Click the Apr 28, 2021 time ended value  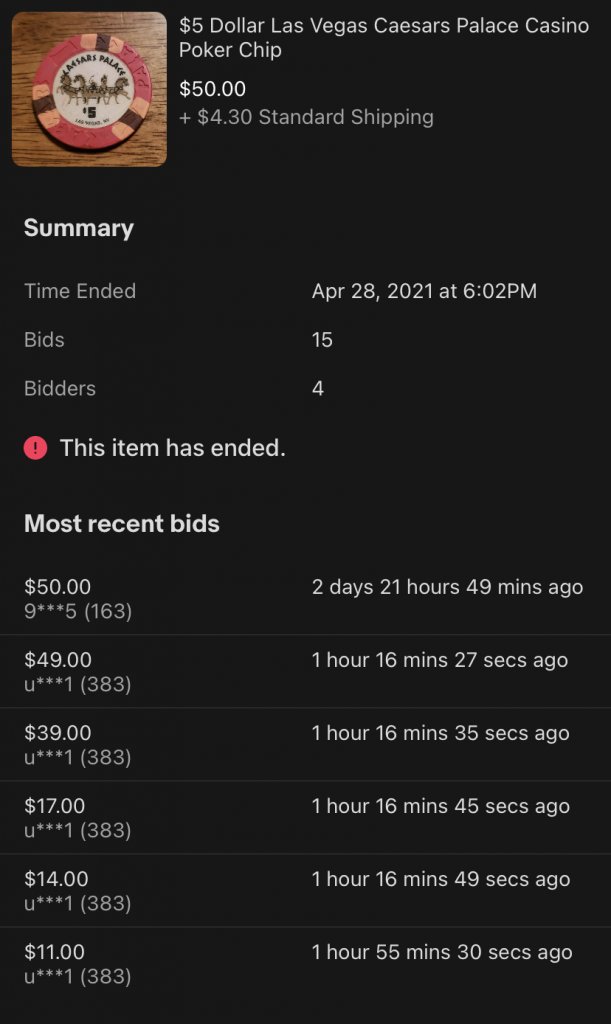(x=424, y=291)
